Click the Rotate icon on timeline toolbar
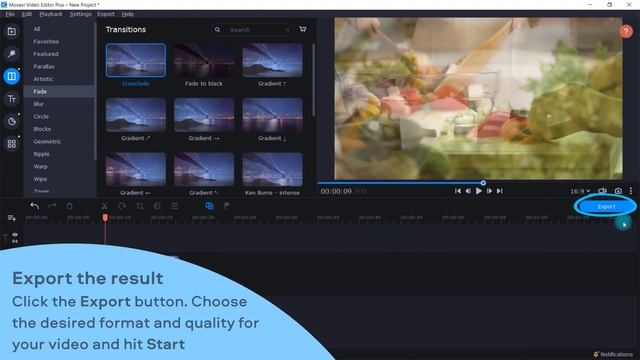640x360 pixels. (x=122, y=206)
